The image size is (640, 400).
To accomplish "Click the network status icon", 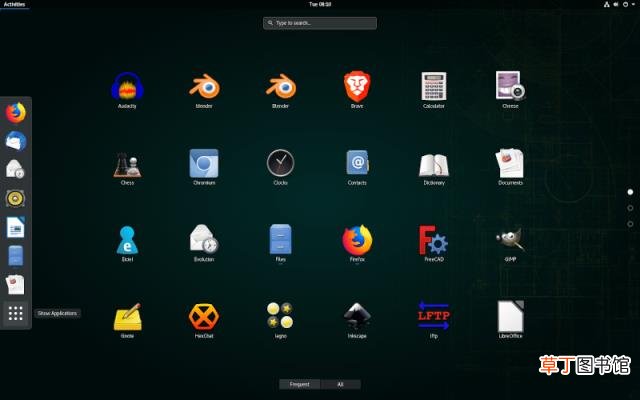I will point(607,4).
